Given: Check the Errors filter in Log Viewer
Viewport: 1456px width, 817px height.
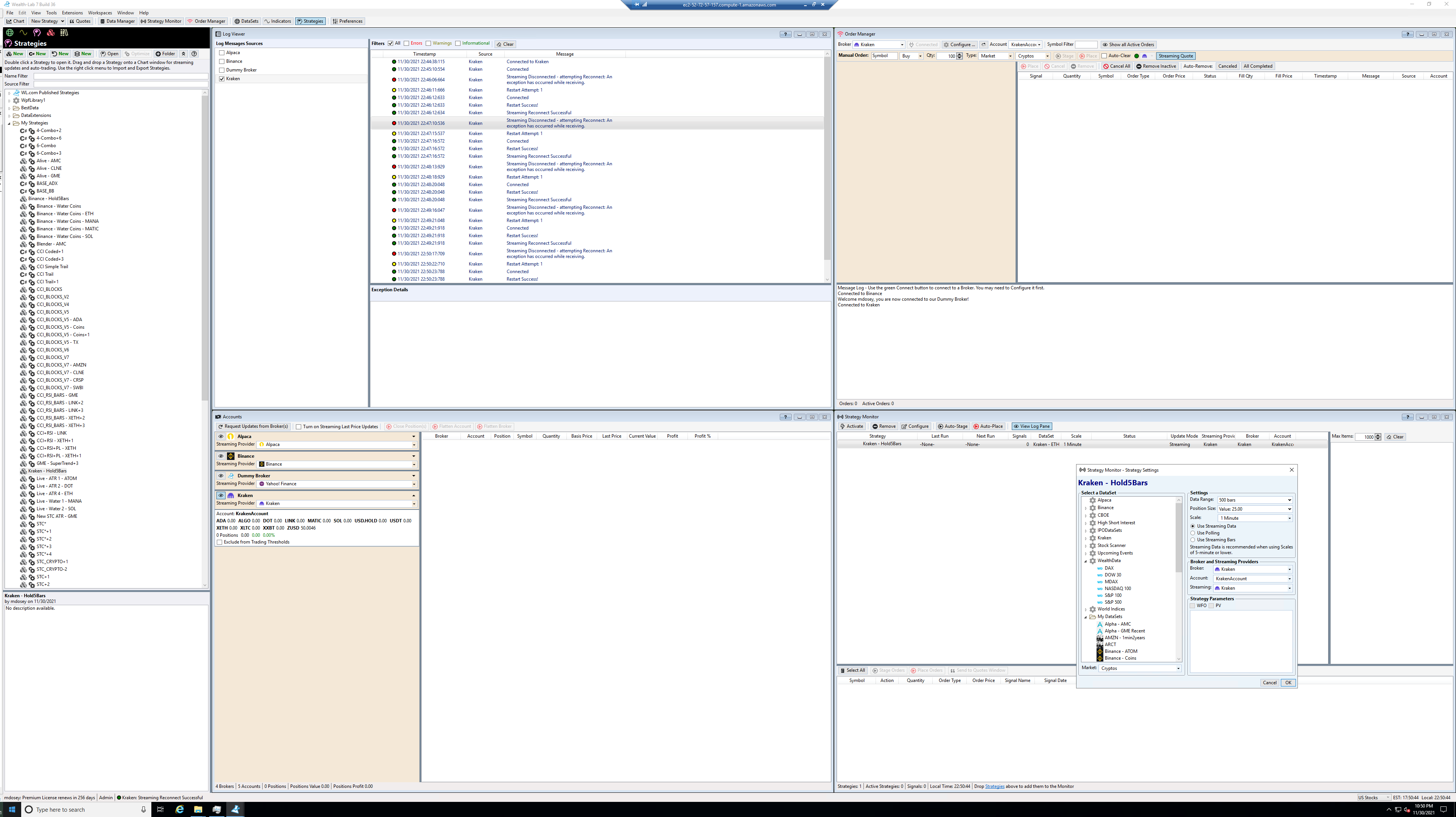Looking at the screenshot, I should point(406,43).
